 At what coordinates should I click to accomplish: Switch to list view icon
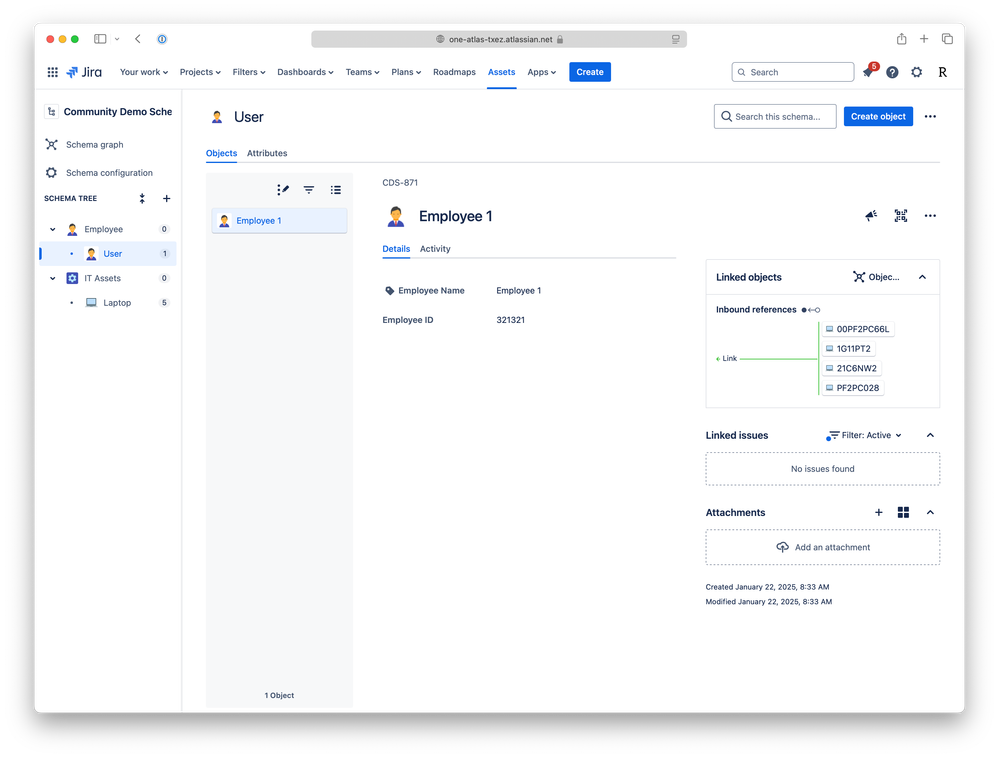coord(336,190)
